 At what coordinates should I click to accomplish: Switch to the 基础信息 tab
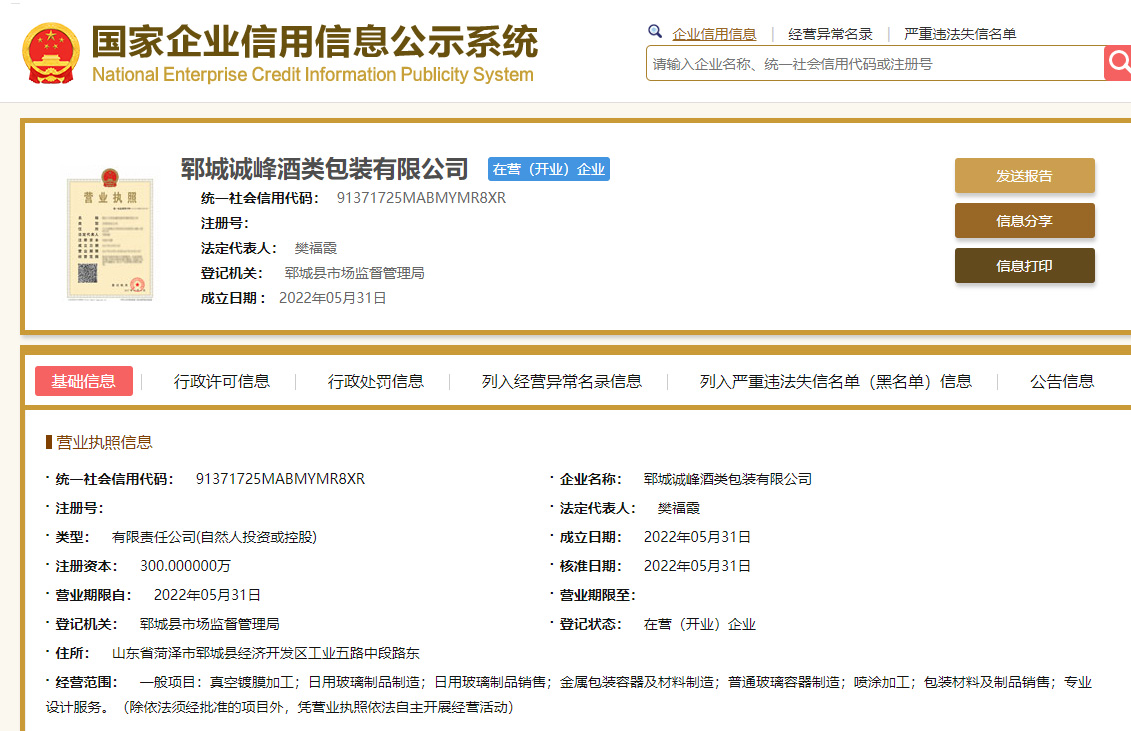(84, 381)
